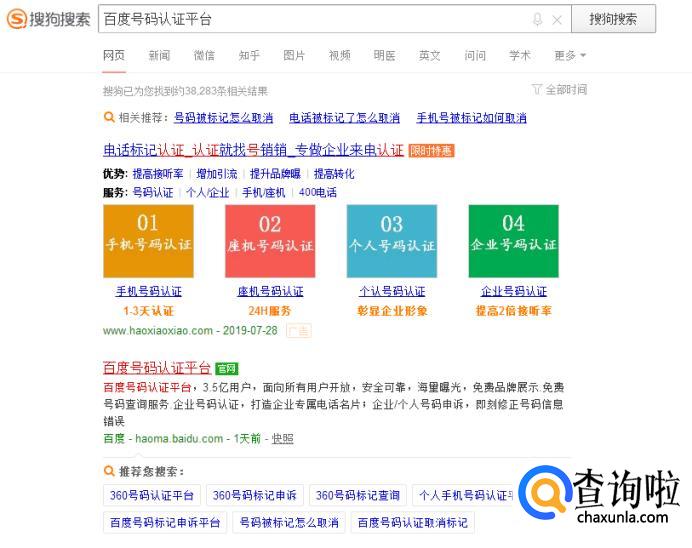Open the 全部时间 time filter
The image size is (692, 548).
pos(560,90)
